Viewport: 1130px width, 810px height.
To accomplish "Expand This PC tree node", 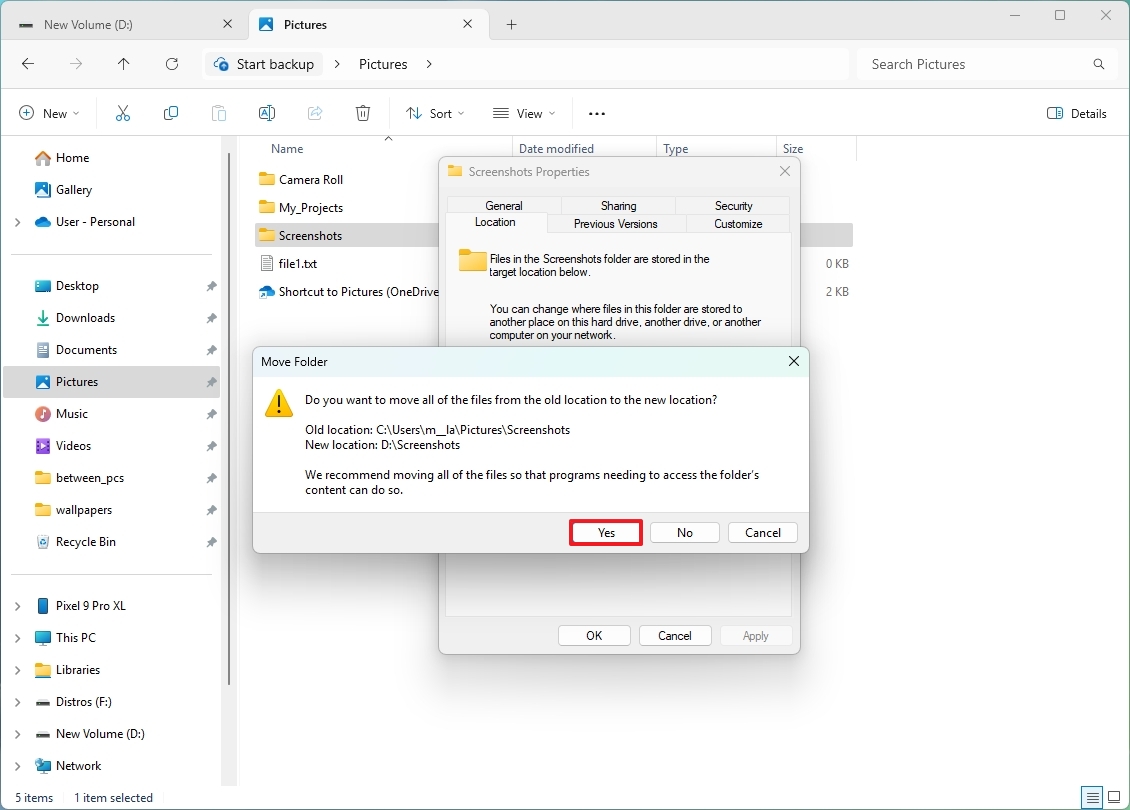I will (x=17, y=638).
